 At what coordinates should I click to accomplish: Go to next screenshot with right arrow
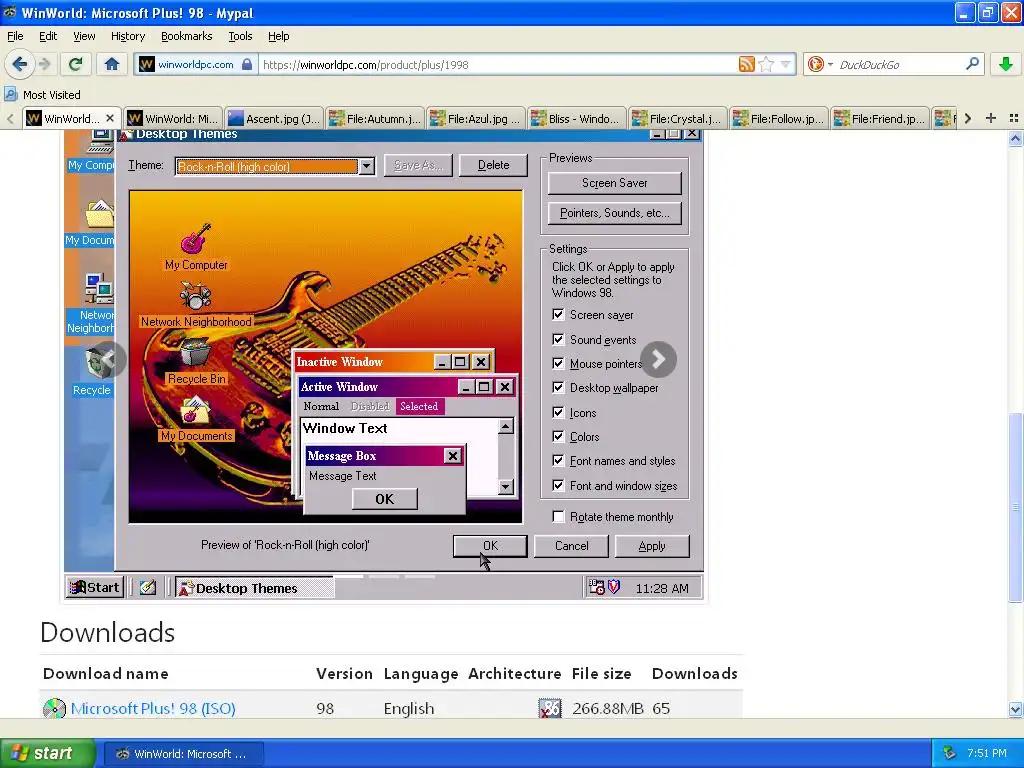point(658,359)
